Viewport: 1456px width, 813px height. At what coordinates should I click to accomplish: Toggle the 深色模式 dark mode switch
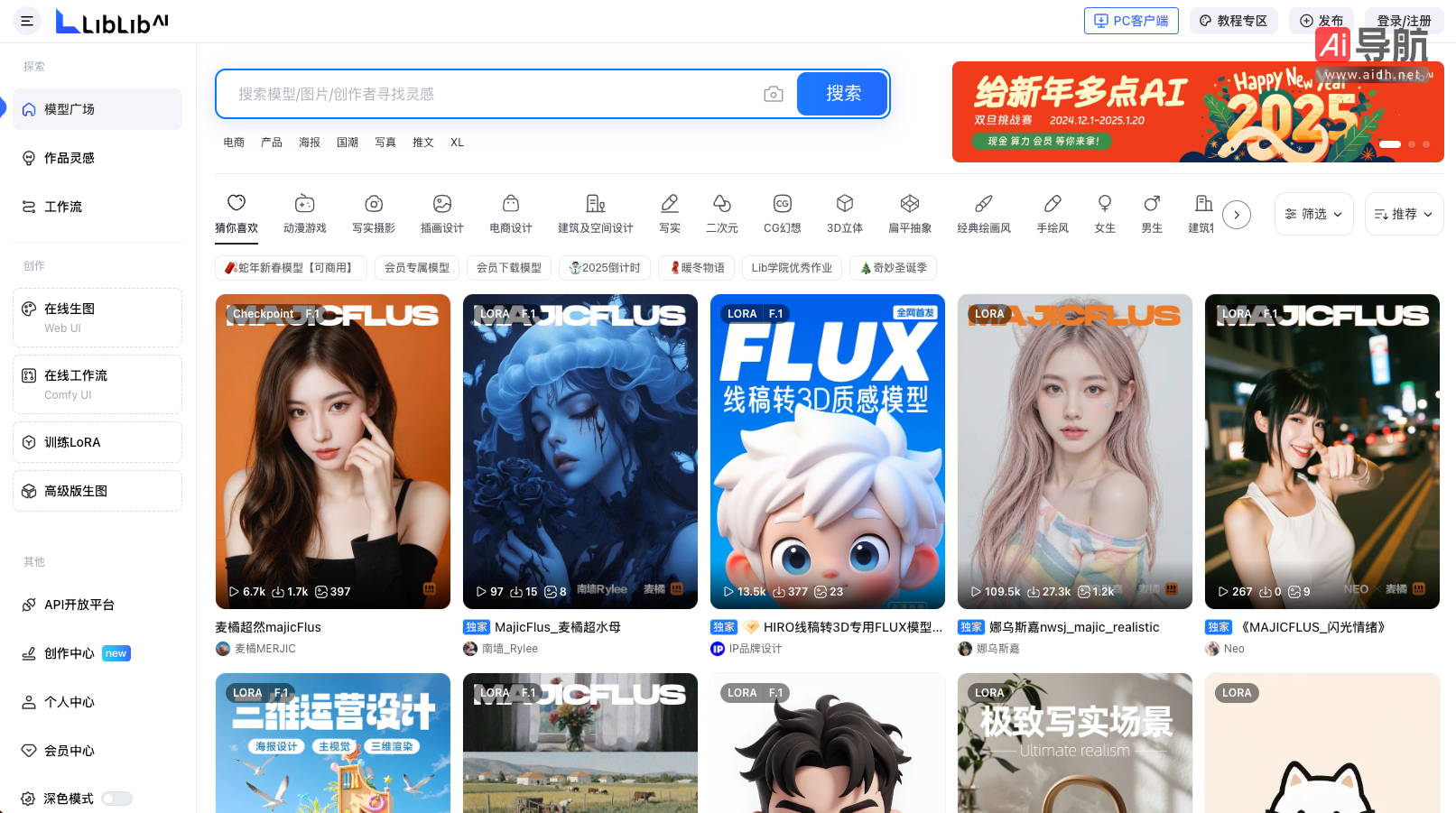116,799
